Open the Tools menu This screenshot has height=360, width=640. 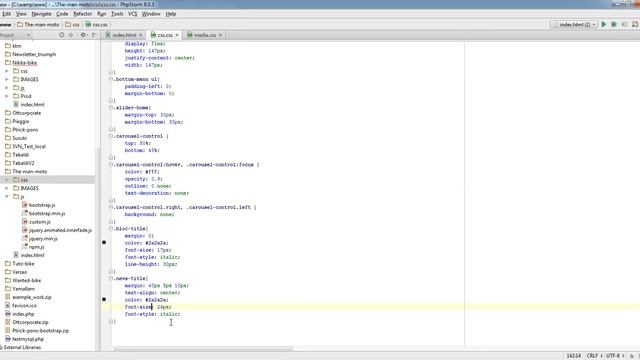(117, 14)
